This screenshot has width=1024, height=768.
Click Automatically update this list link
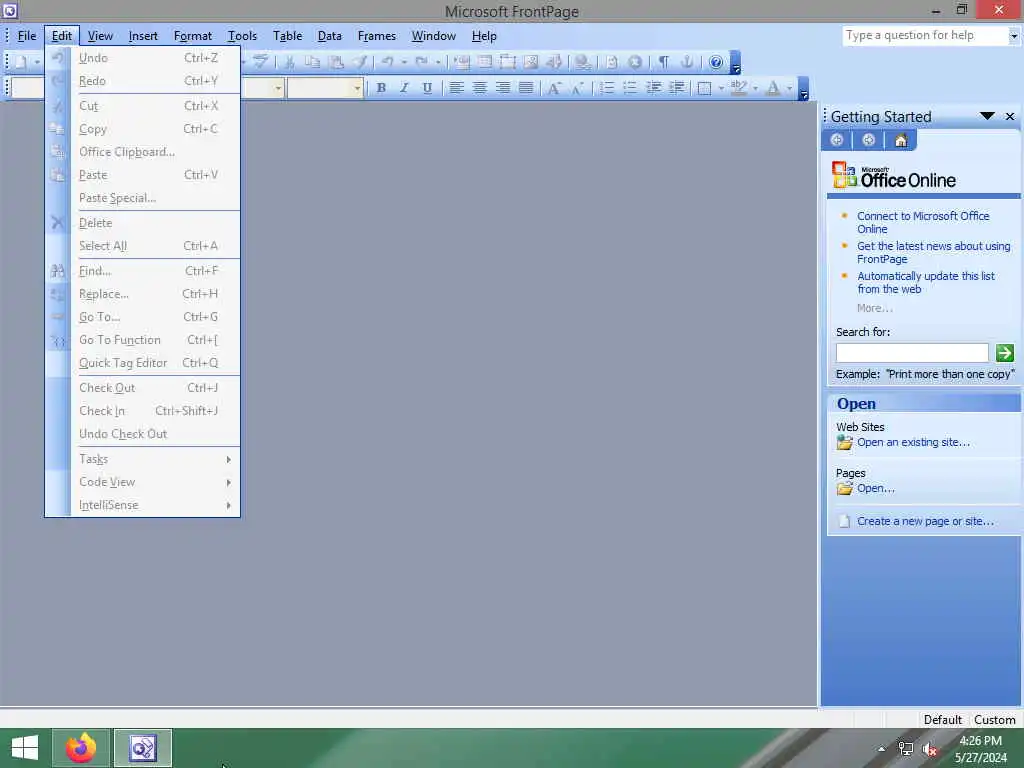pos(925,282)
